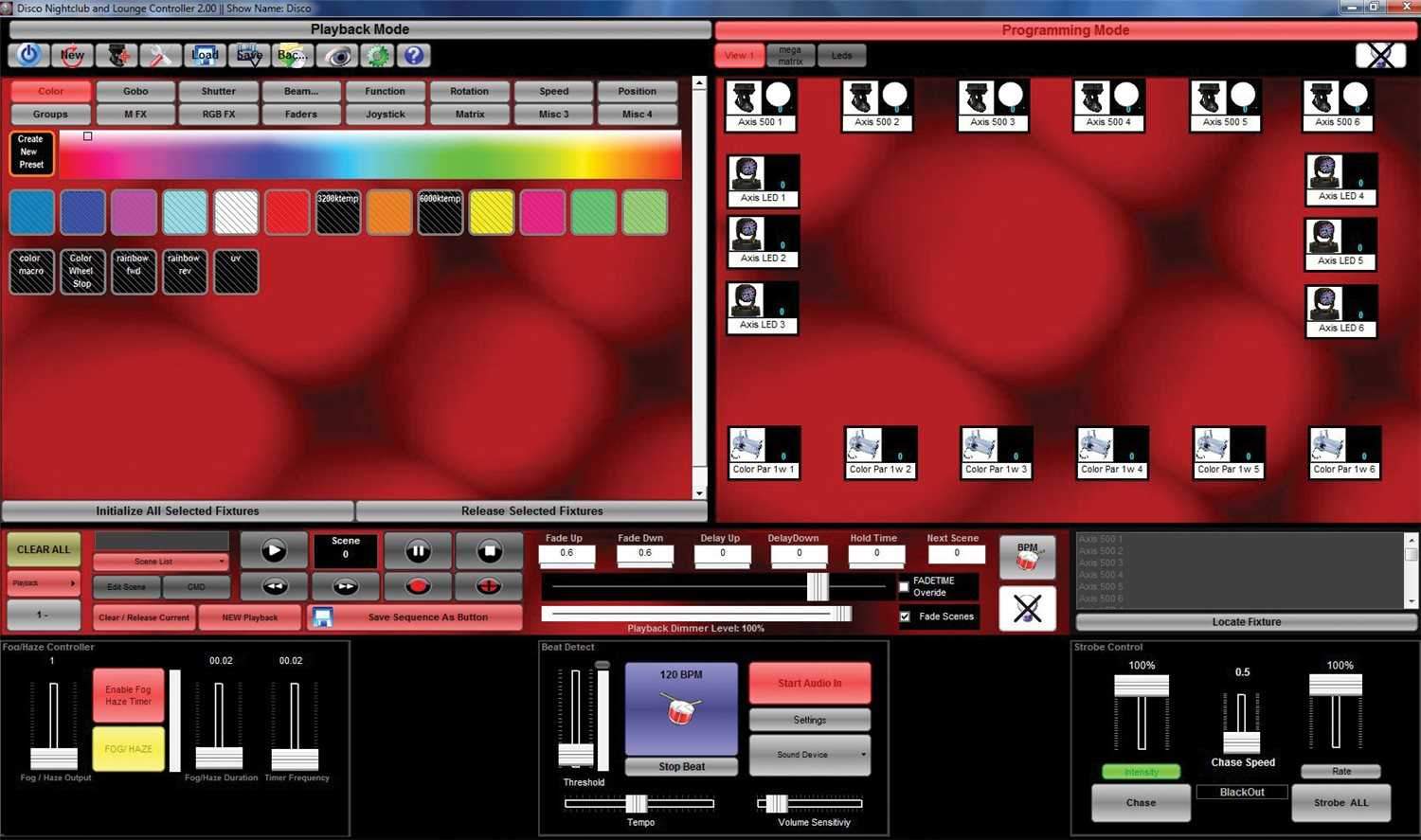Click the Load show icon
1421x840 pixels.
205,56
